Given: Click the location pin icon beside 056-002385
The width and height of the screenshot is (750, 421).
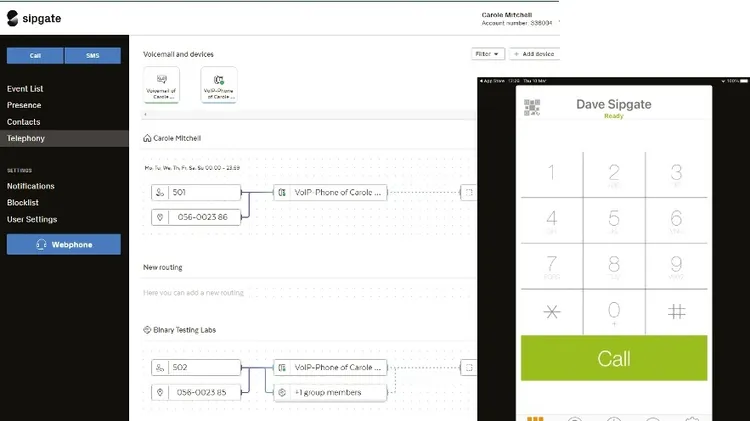Looking at the screenshot, I should (x=160, y=392).
